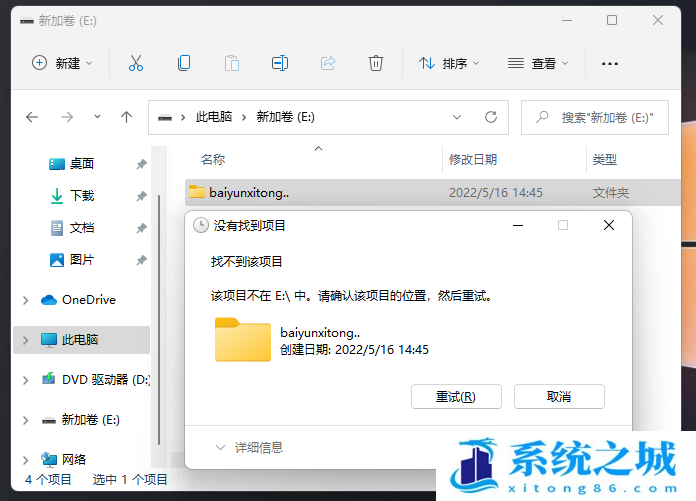Click the 重试(R) retry button
The image size is (696, 501).
(x=456, y=396)
